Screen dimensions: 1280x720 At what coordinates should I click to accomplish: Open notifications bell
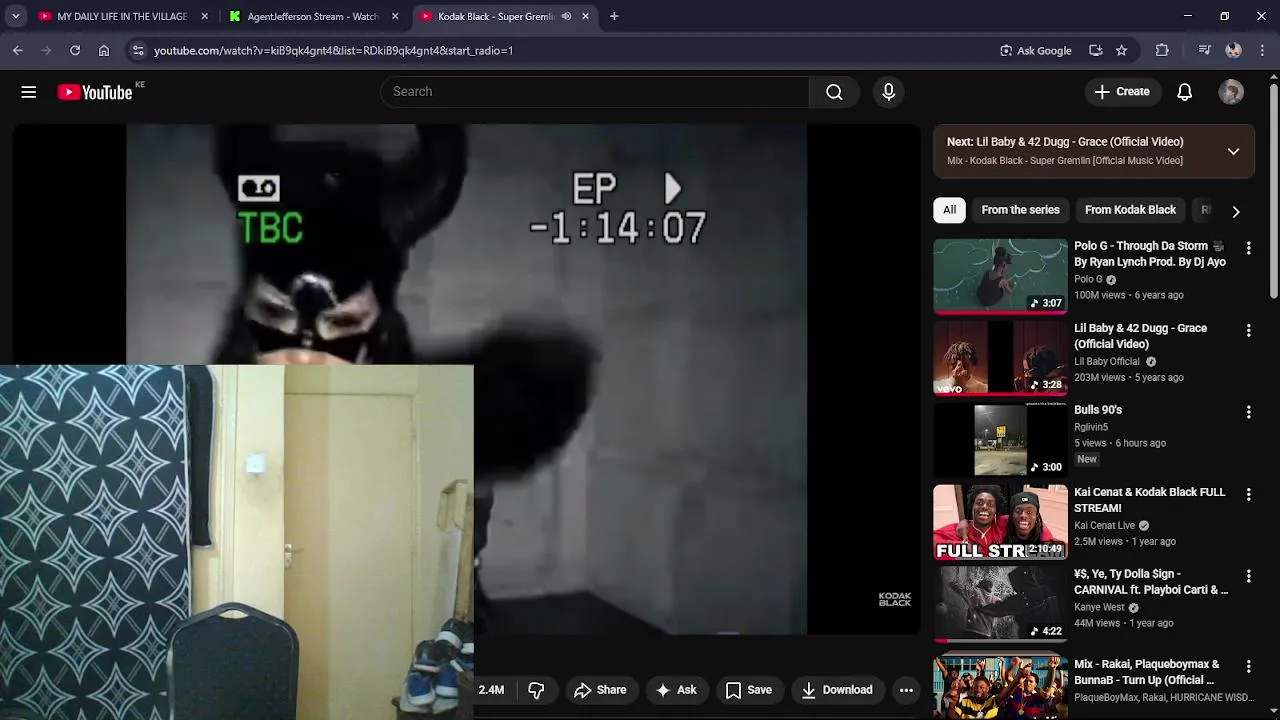click(1184, 92)
